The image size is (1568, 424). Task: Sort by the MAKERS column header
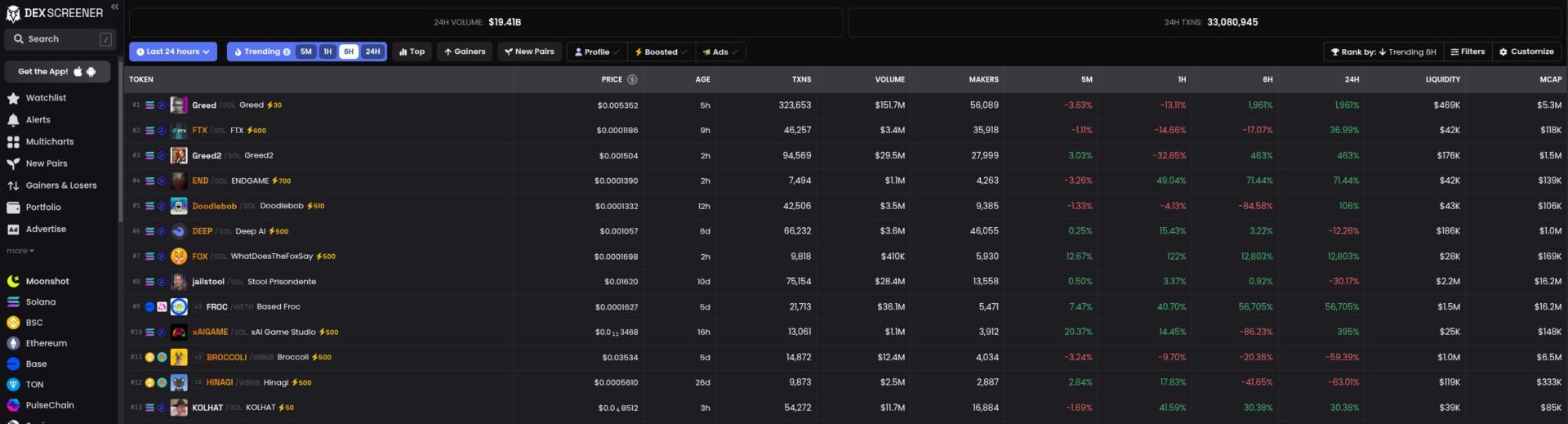tap(983, 79)
